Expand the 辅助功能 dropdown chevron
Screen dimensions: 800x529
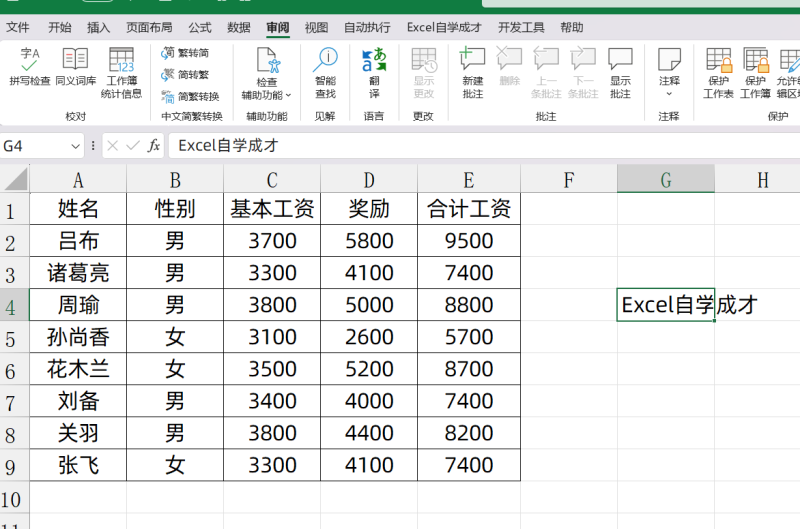click(288, 95)
